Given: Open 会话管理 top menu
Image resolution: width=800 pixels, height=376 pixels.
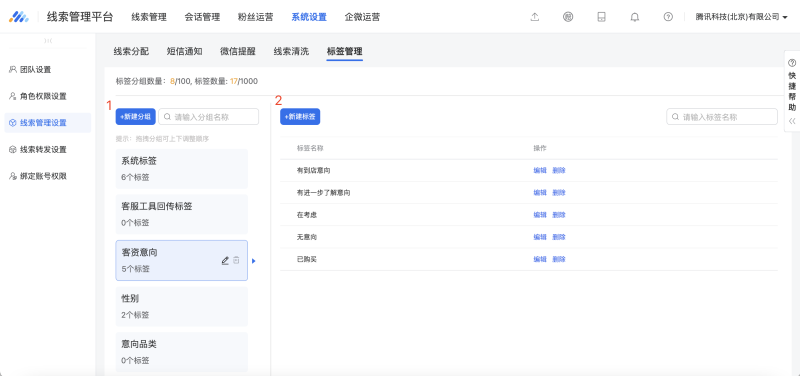Looking at the screenshot, I should point(203,17).
